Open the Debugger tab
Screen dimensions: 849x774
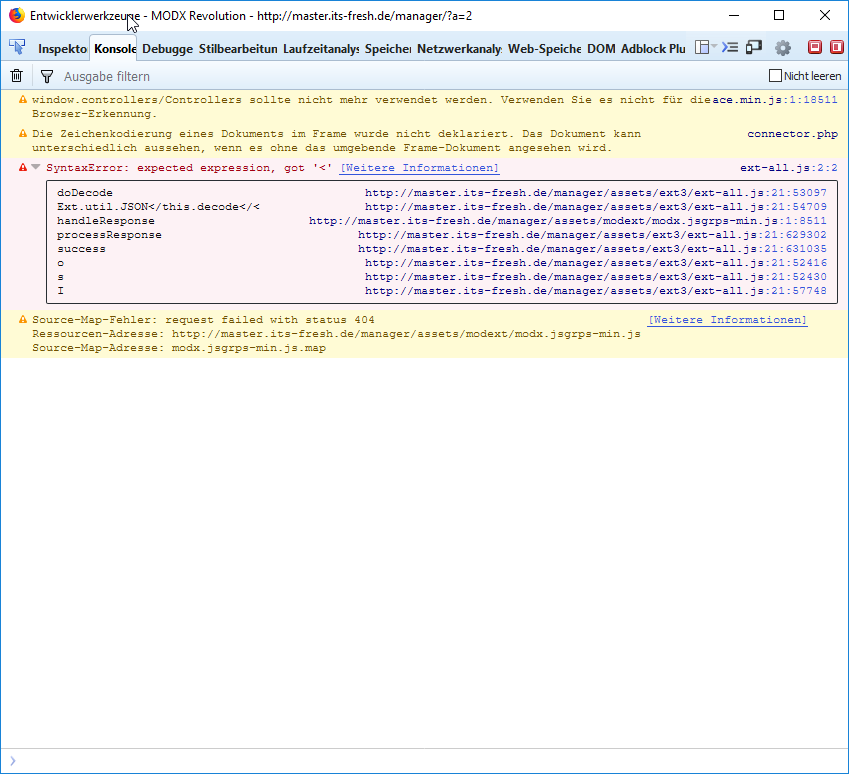167,47
